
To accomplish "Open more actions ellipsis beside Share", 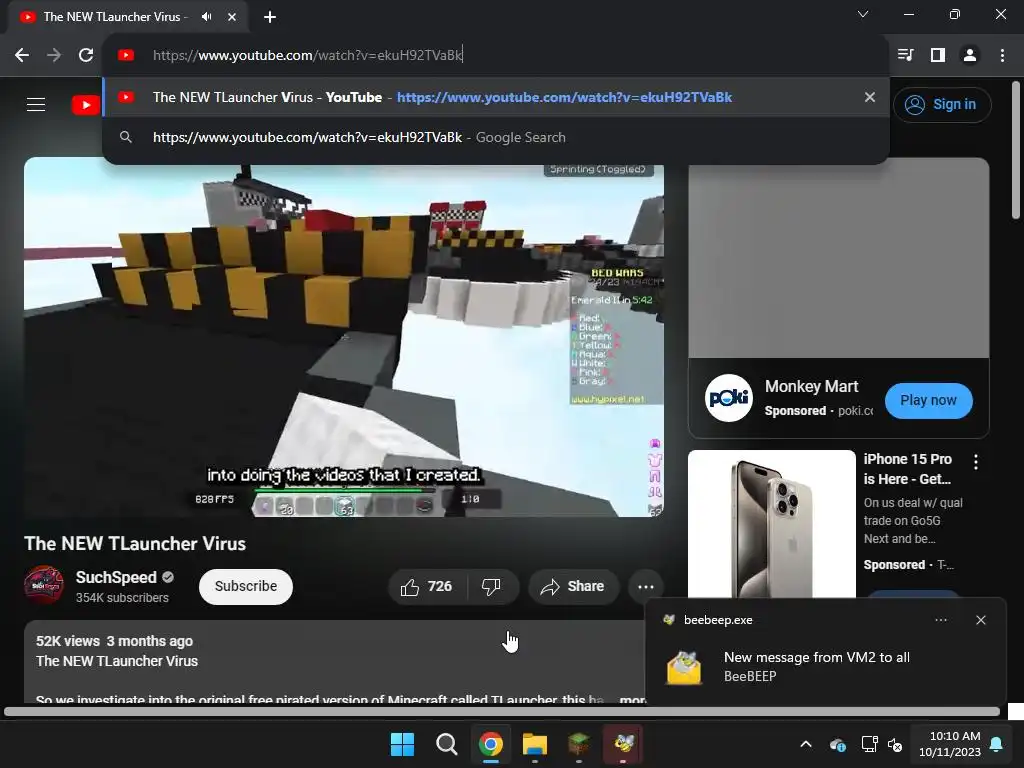I will coord(646,587).
